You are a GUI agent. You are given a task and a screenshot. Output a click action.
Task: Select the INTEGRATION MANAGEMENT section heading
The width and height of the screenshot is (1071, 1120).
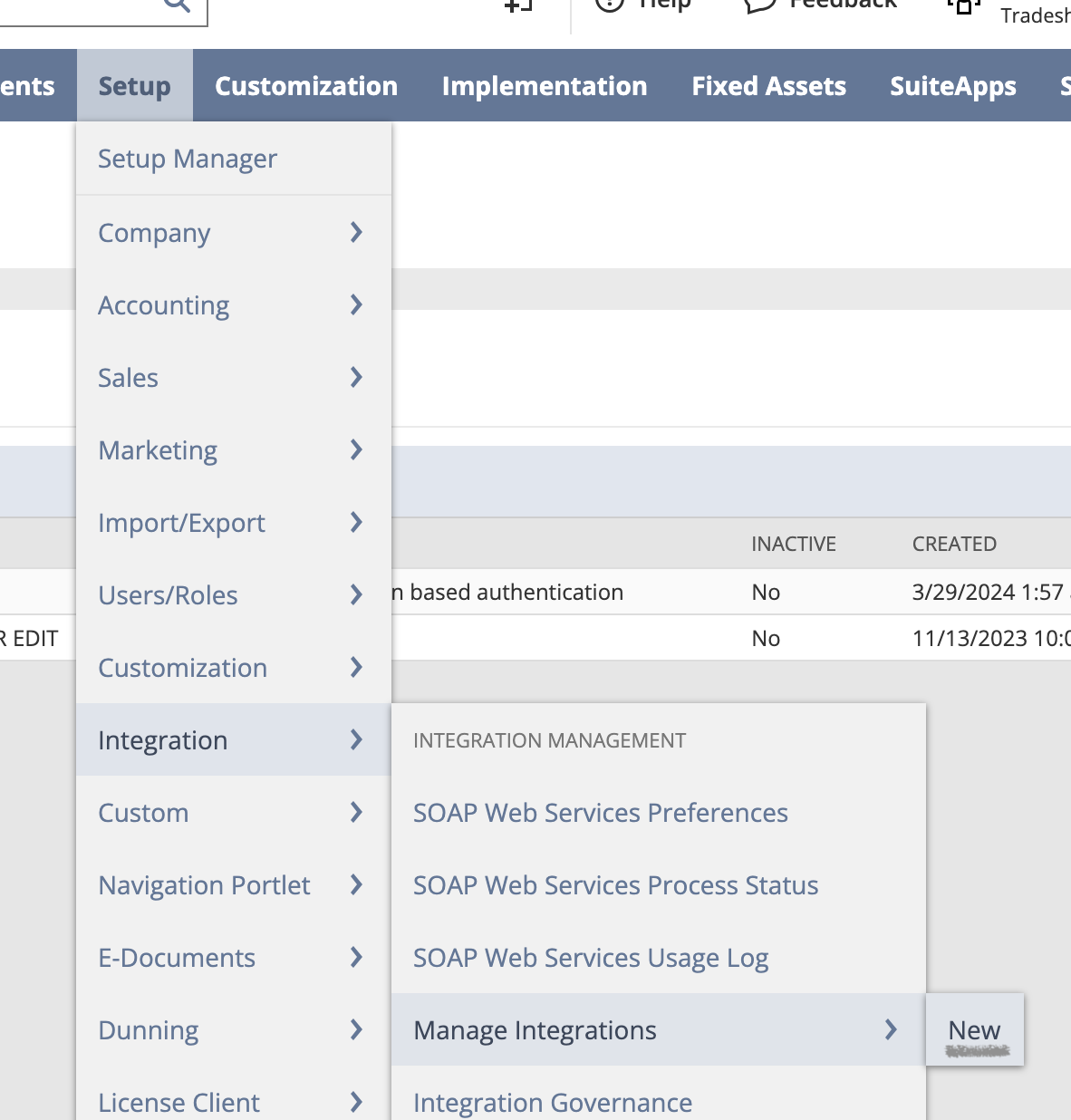550,740
